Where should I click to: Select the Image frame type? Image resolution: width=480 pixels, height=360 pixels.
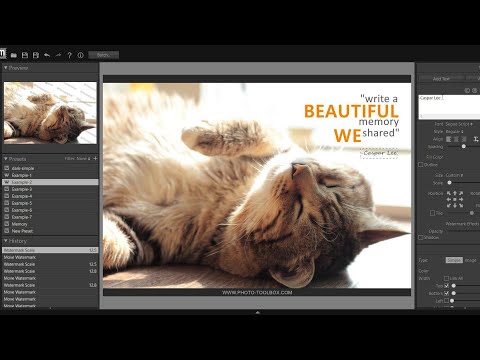coord(470,260)
